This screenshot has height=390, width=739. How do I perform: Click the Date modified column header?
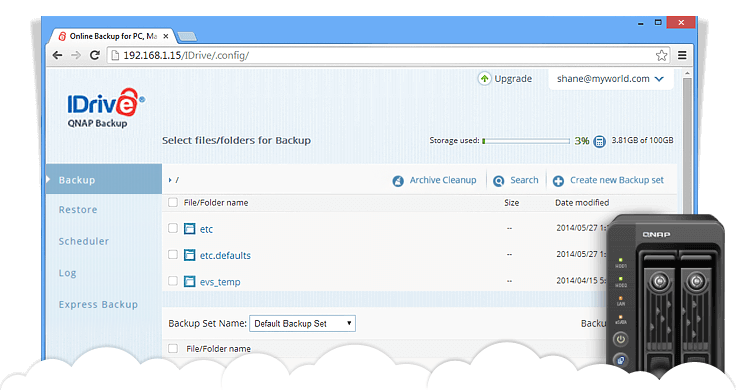tap(582, 203)
